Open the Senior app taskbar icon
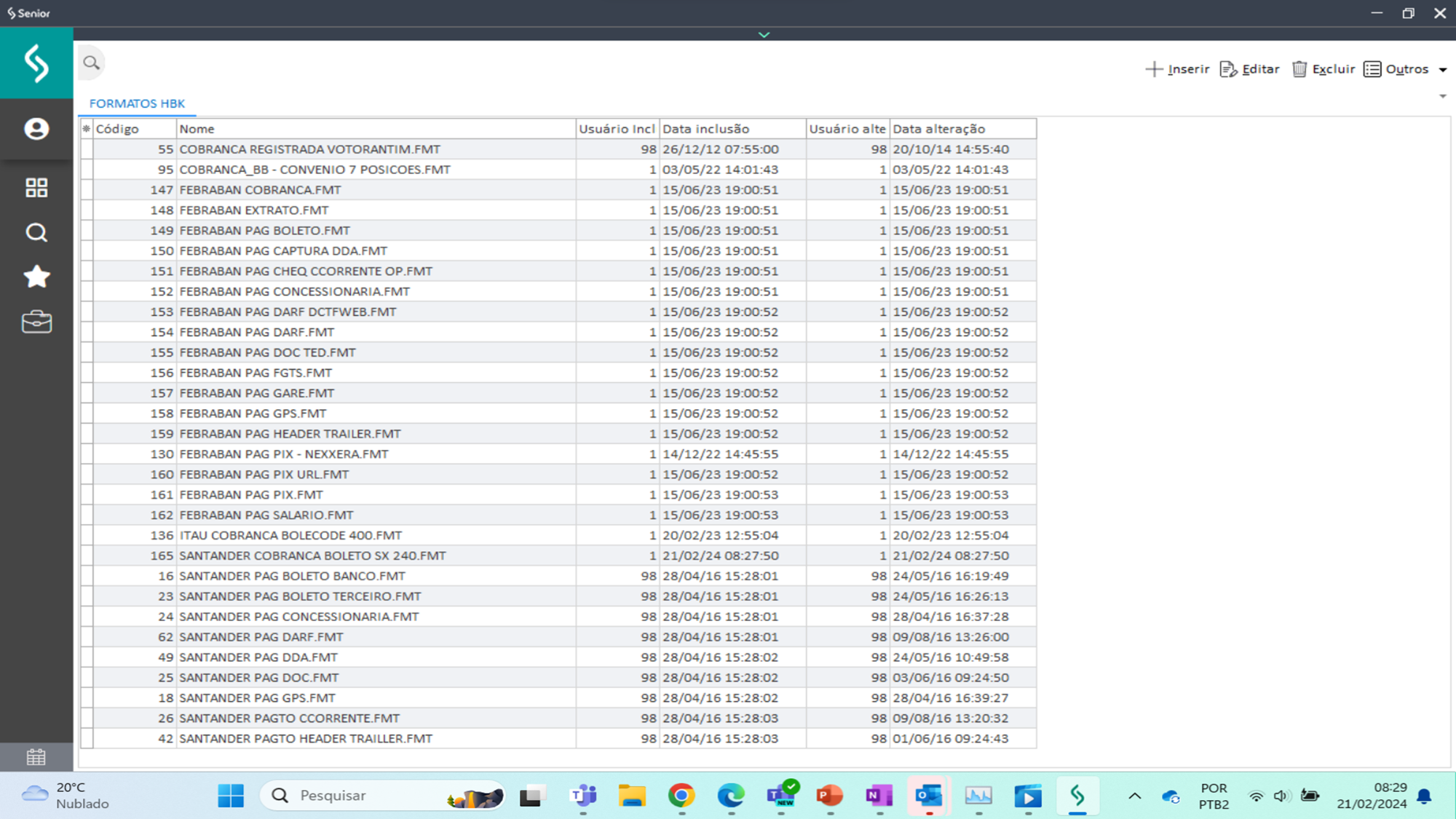1456x819 pixels. [x=1077, y=796]
